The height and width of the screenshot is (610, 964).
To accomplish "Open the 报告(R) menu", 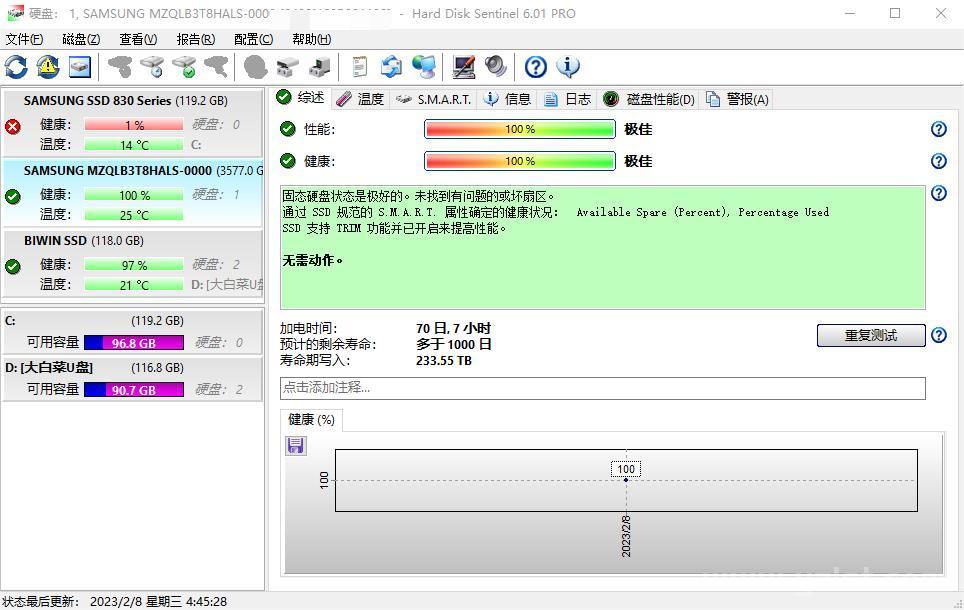I will 196,39.
